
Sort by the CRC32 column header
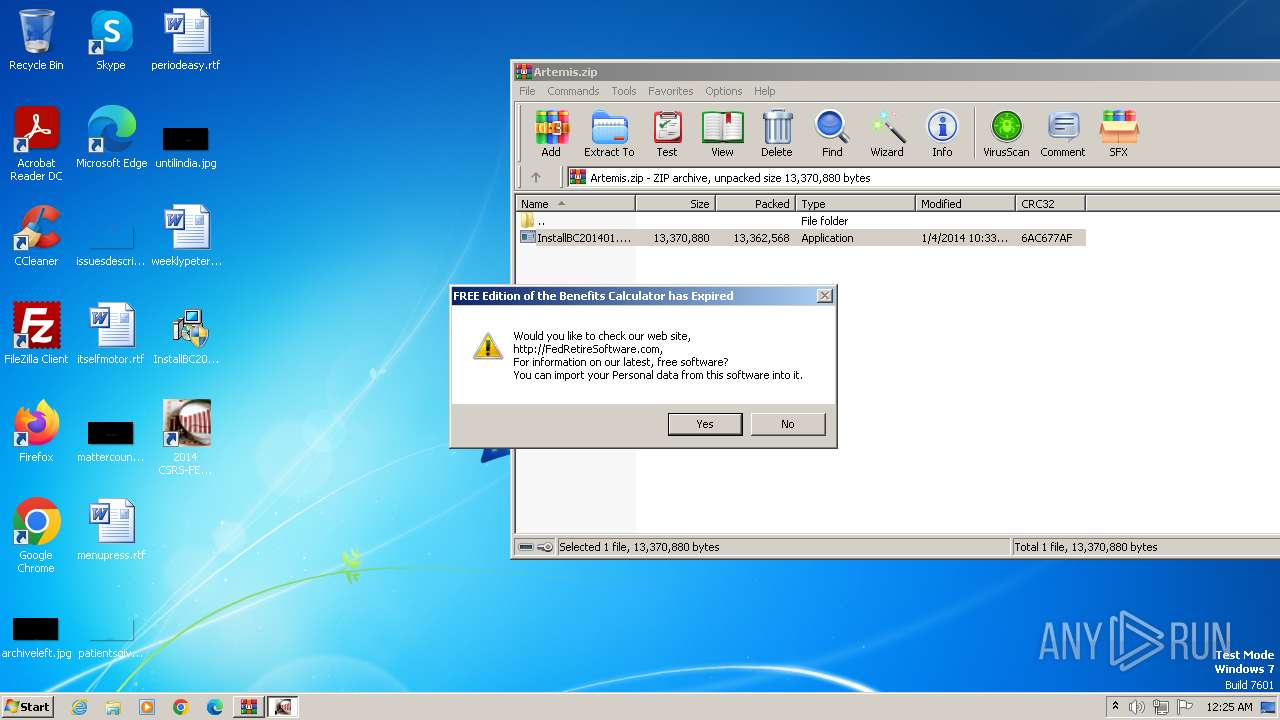1050,203
